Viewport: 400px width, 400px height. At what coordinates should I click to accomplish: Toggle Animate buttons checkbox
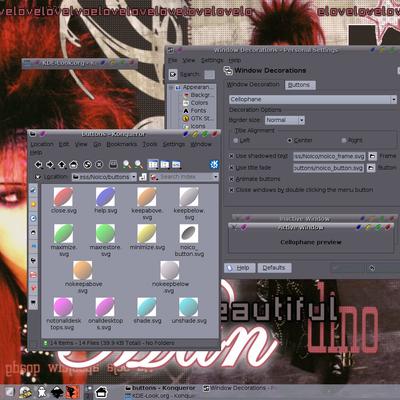231,179
